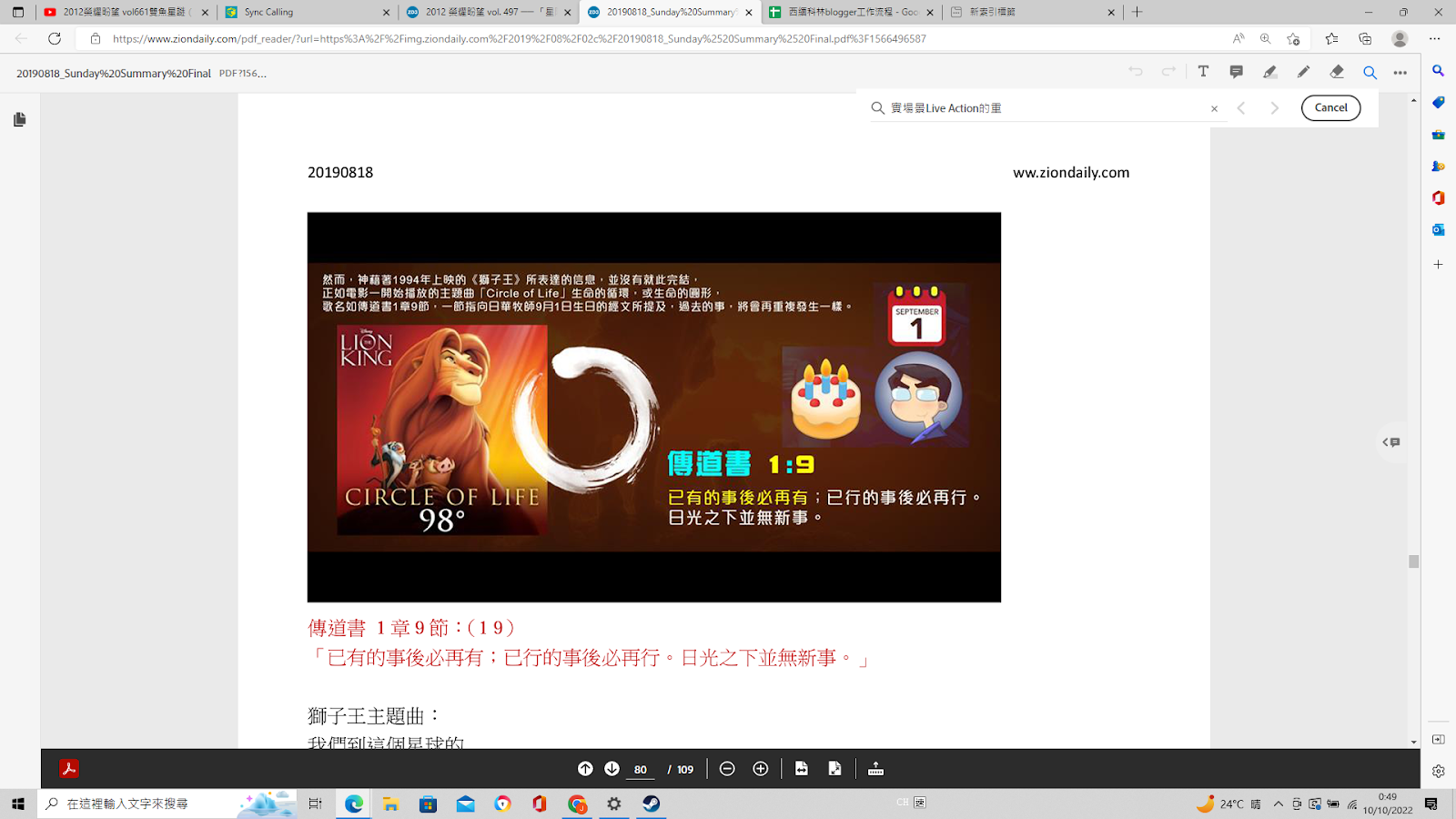Image resolution: width=1456 pixels, height=819 pixels.
Task: Switch to the blogger workflow sheet tab
Action: 851,12
